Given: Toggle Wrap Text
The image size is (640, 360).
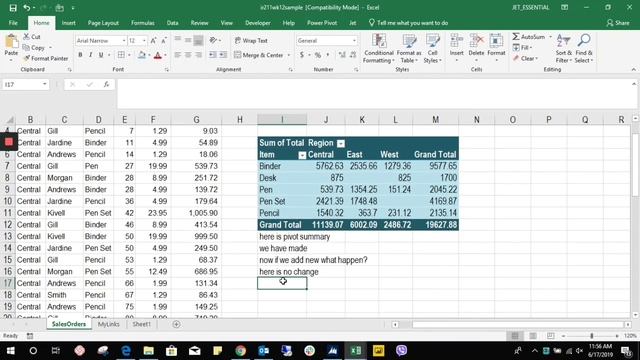Looking at the screenshot, I should [x=251, y=40].
